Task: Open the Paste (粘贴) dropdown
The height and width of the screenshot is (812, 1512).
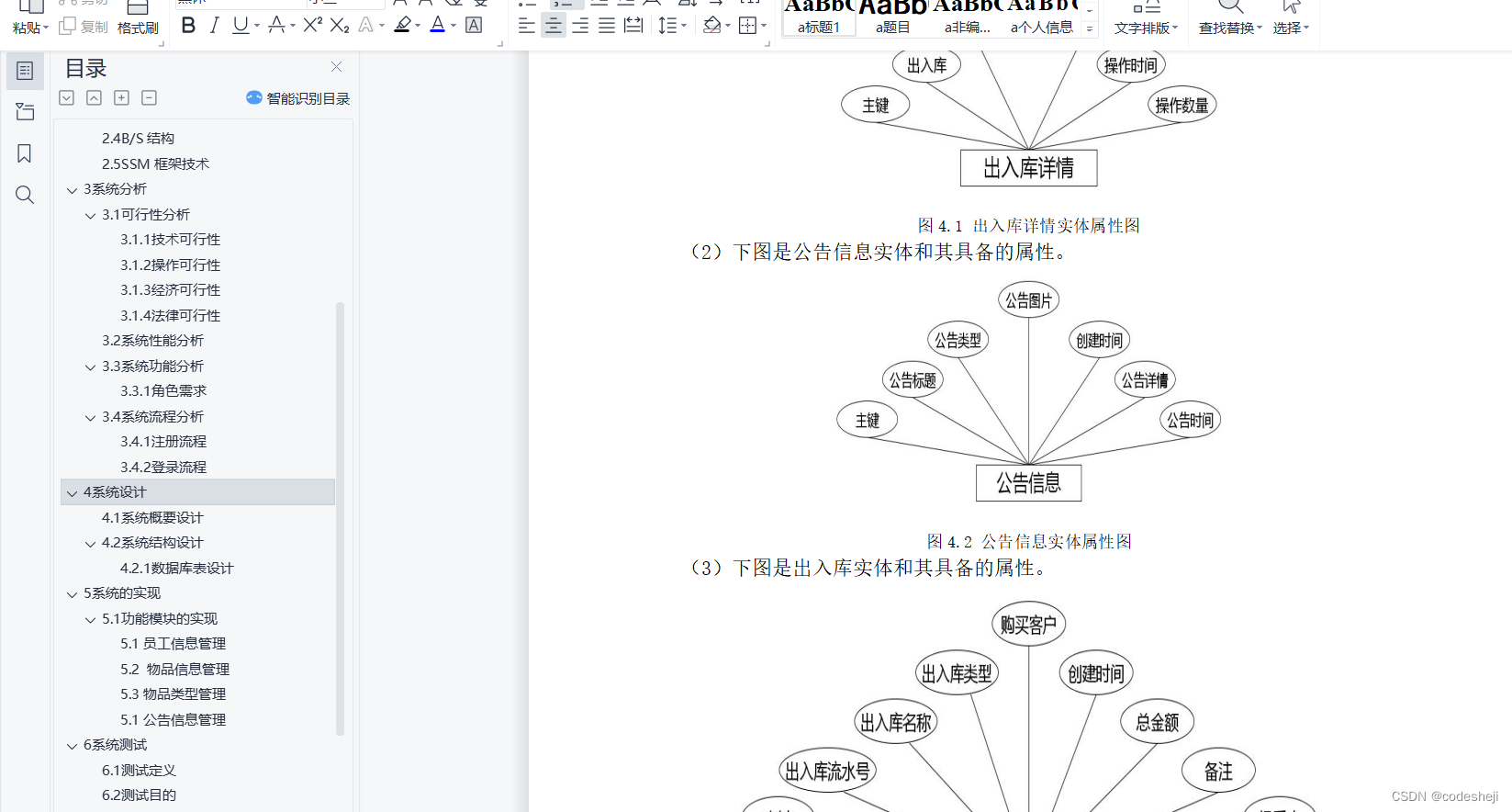Action: pos(30,28)
